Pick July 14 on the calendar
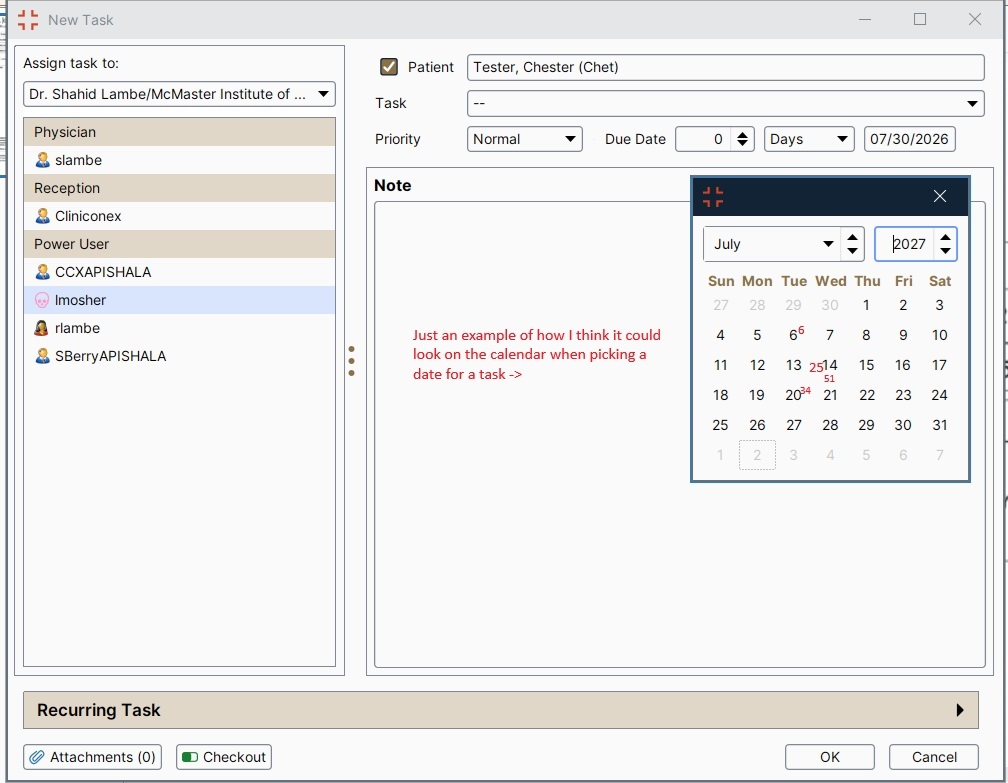Image resolution: width=1008 pixels, height=783 pixels. pos(830,365)
